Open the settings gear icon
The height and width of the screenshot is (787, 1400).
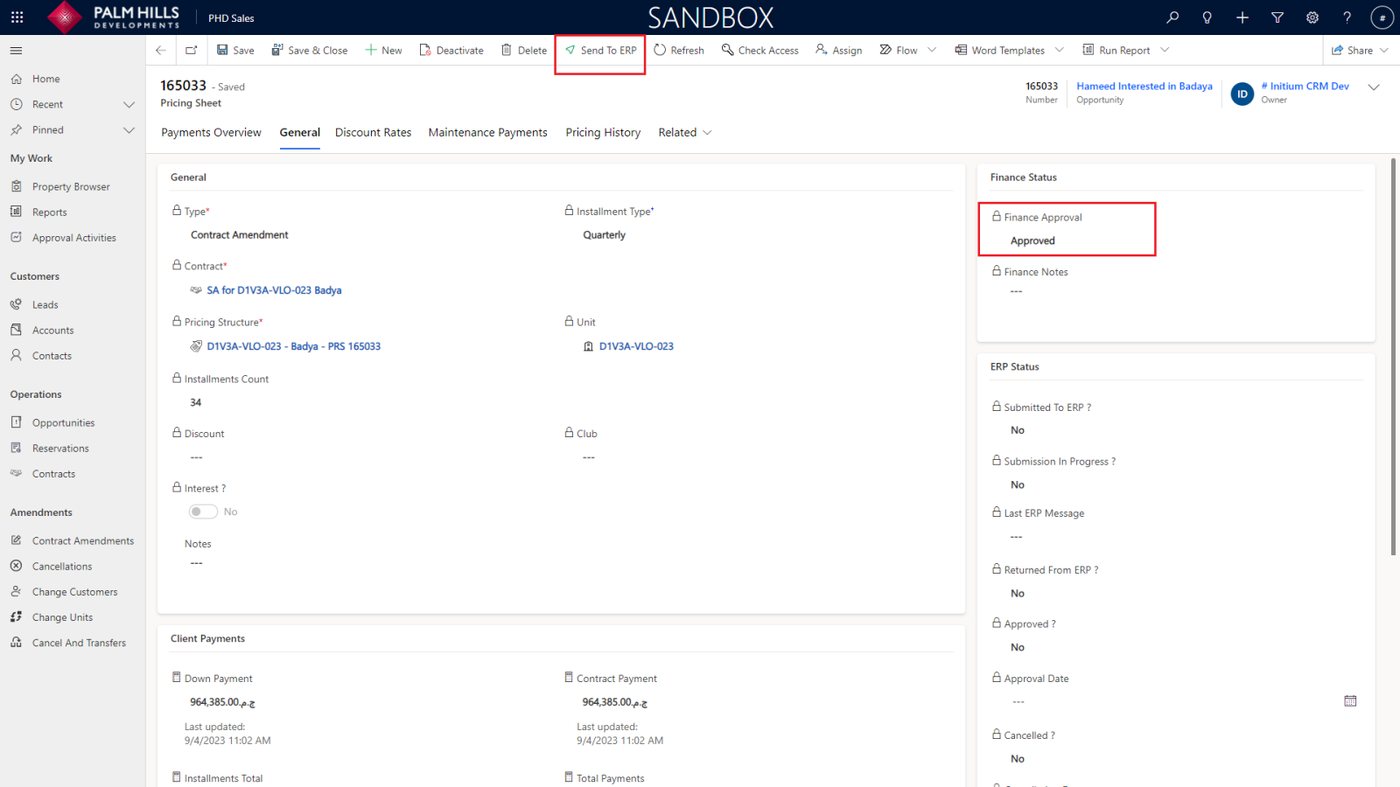(1312, 17)
